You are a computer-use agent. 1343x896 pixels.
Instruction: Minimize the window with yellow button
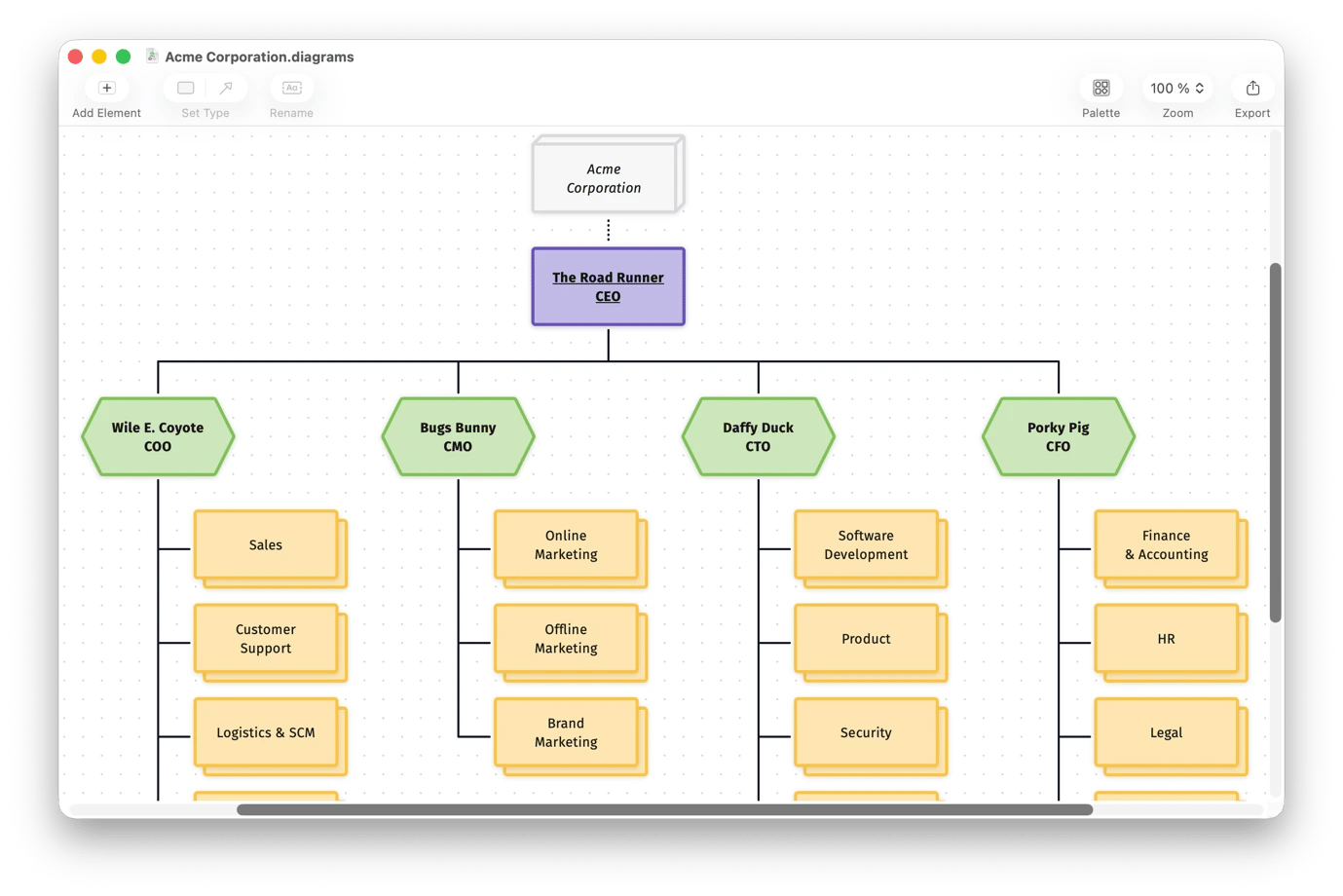(x=99, y=56)
